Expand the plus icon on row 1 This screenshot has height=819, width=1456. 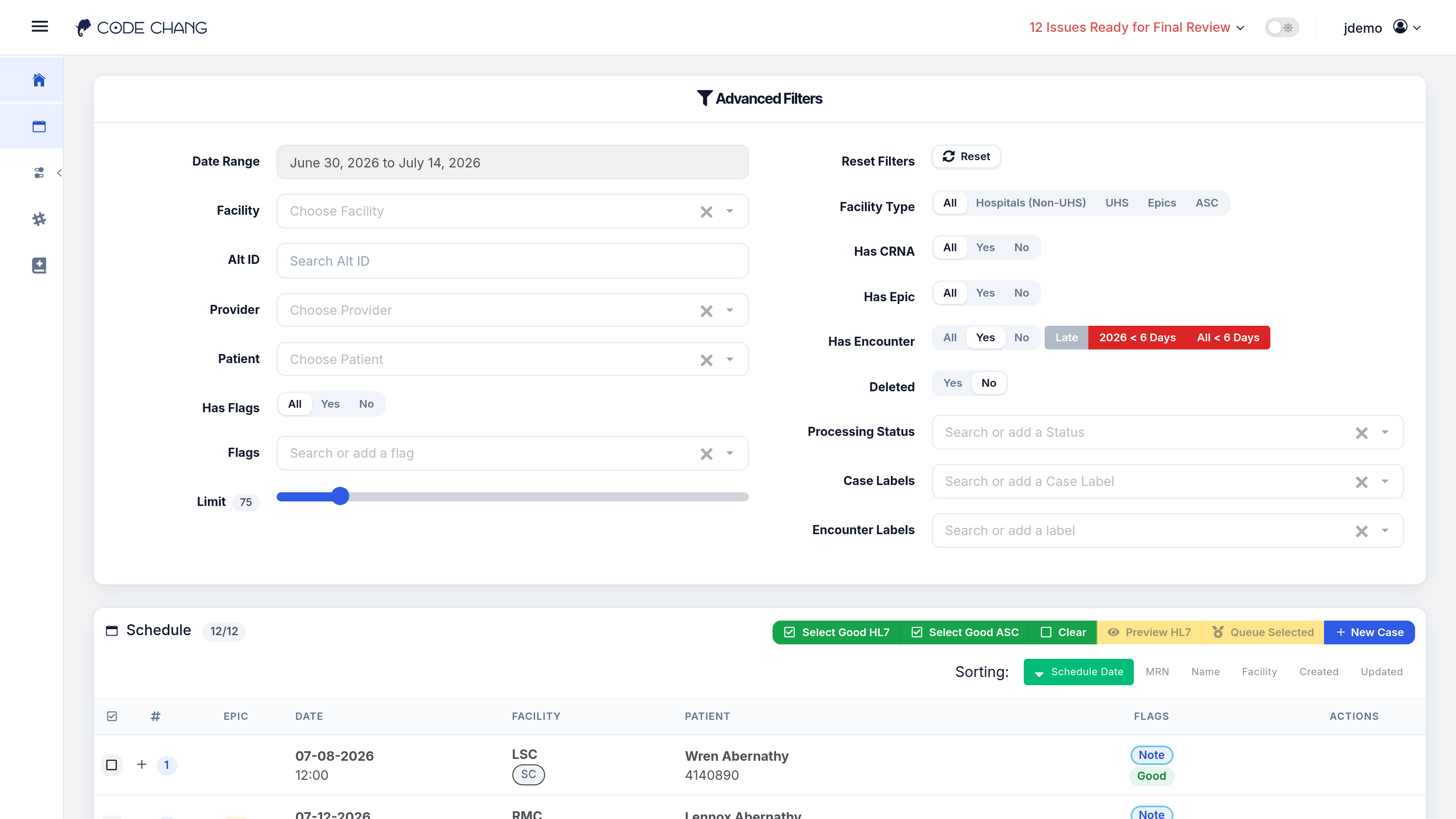click(x=142, y=764)
